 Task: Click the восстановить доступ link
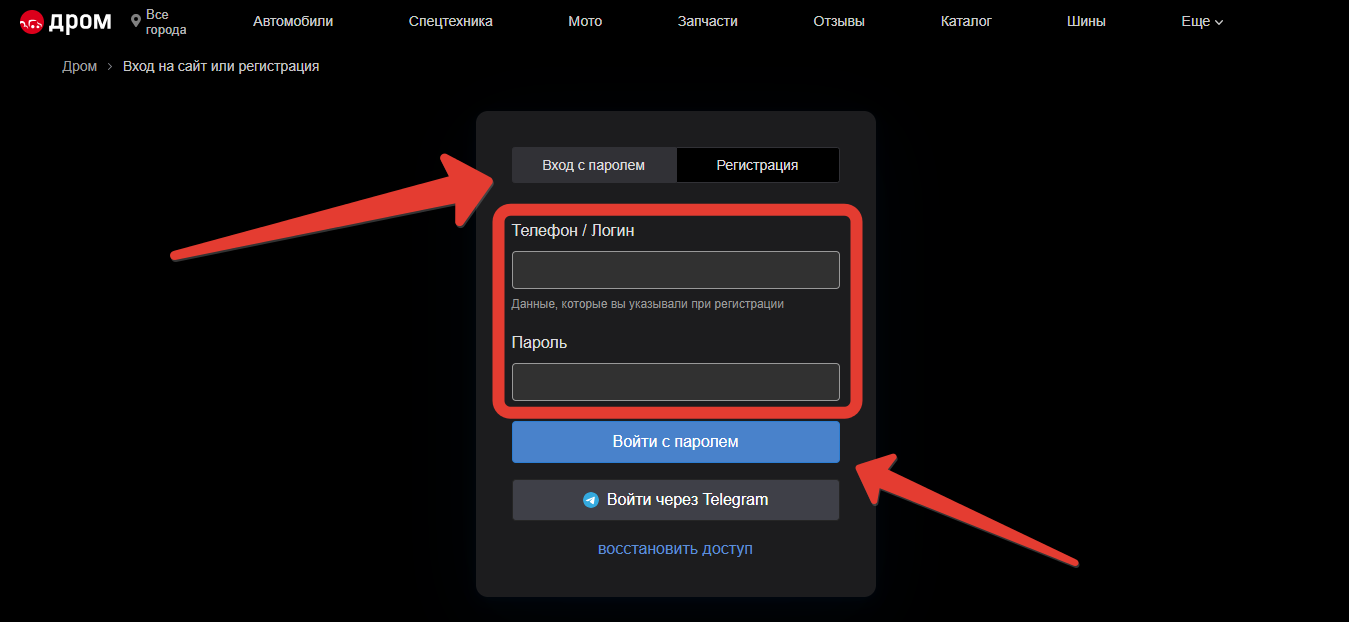(x=675, y=549)
